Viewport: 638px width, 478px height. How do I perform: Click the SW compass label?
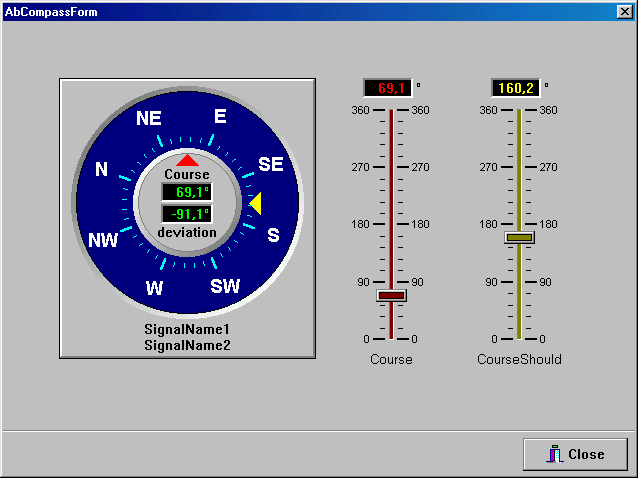pos(225,286)
